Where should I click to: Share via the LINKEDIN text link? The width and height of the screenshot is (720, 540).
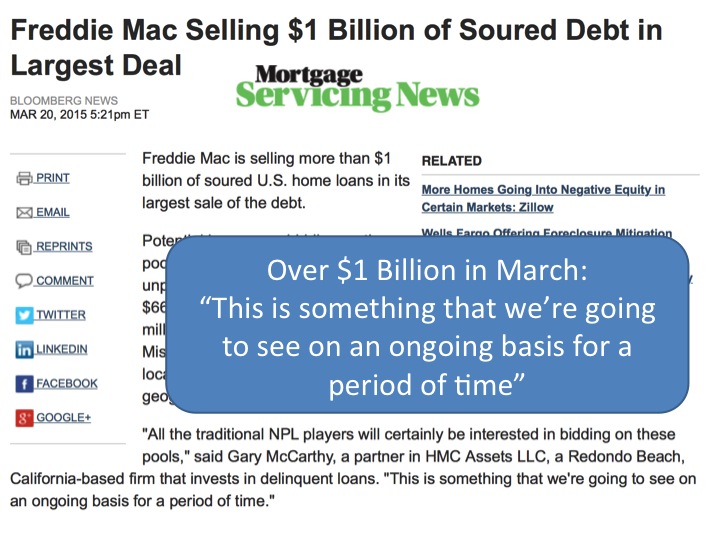pos(62,349)
